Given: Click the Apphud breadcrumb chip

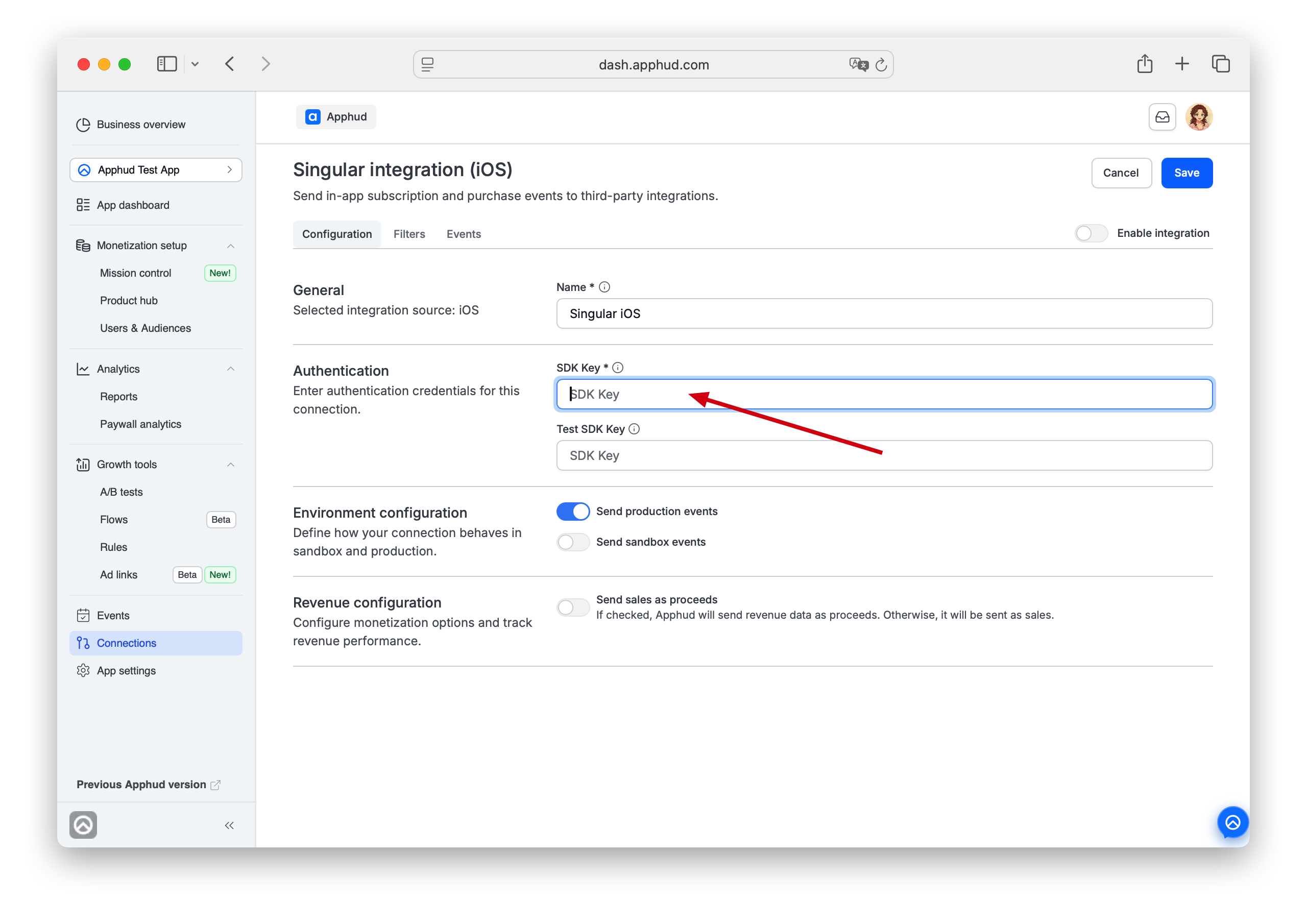Looking at the screenshot, I should click(336, 117).
